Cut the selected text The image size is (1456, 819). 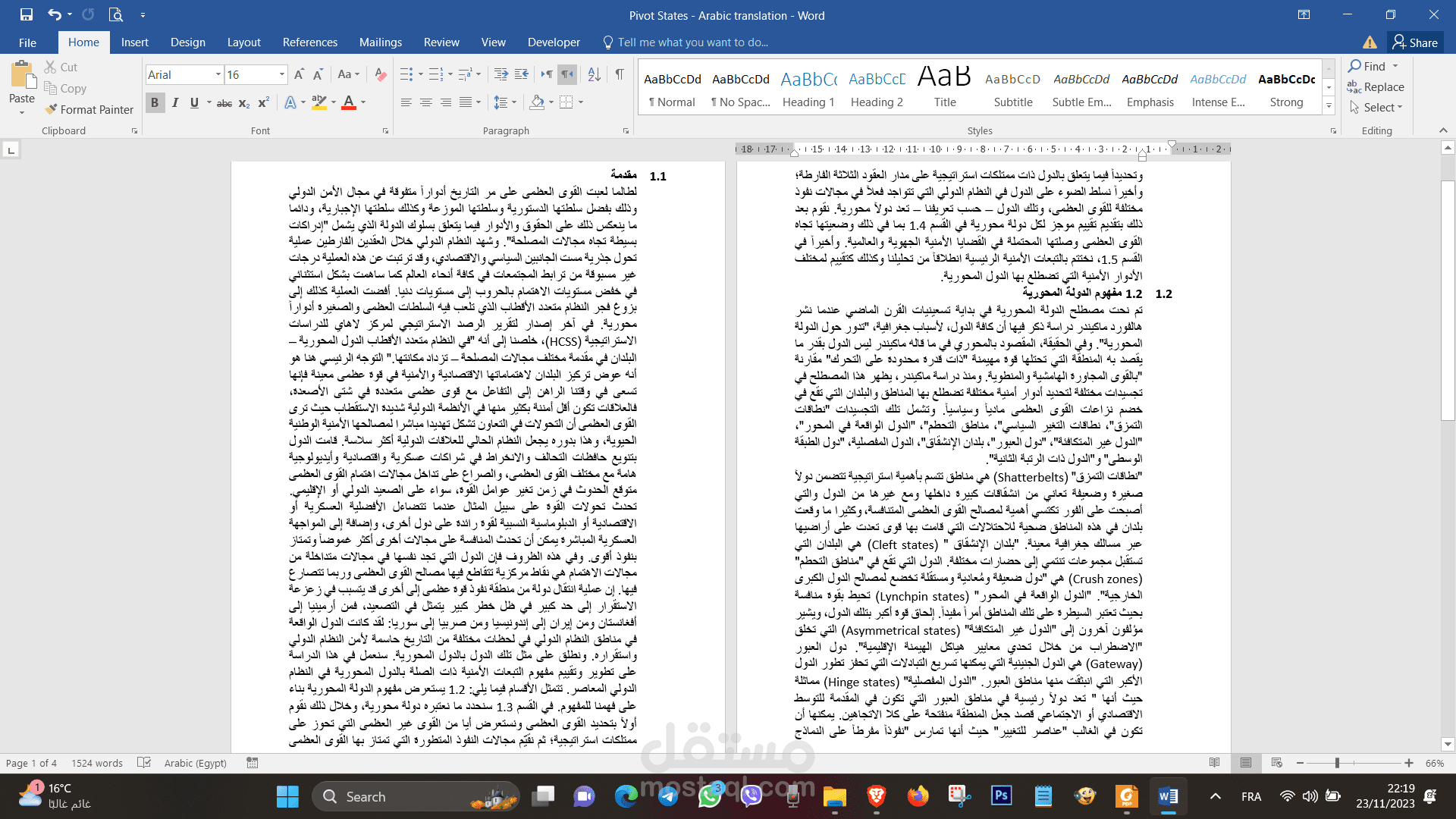pyautogui.click(x=61, y=67)
